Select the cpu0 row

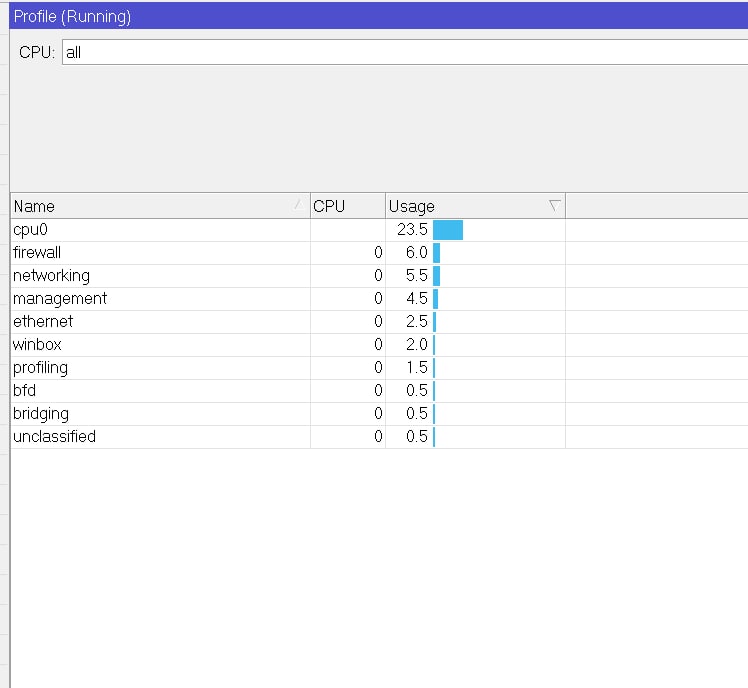(379, 230)
